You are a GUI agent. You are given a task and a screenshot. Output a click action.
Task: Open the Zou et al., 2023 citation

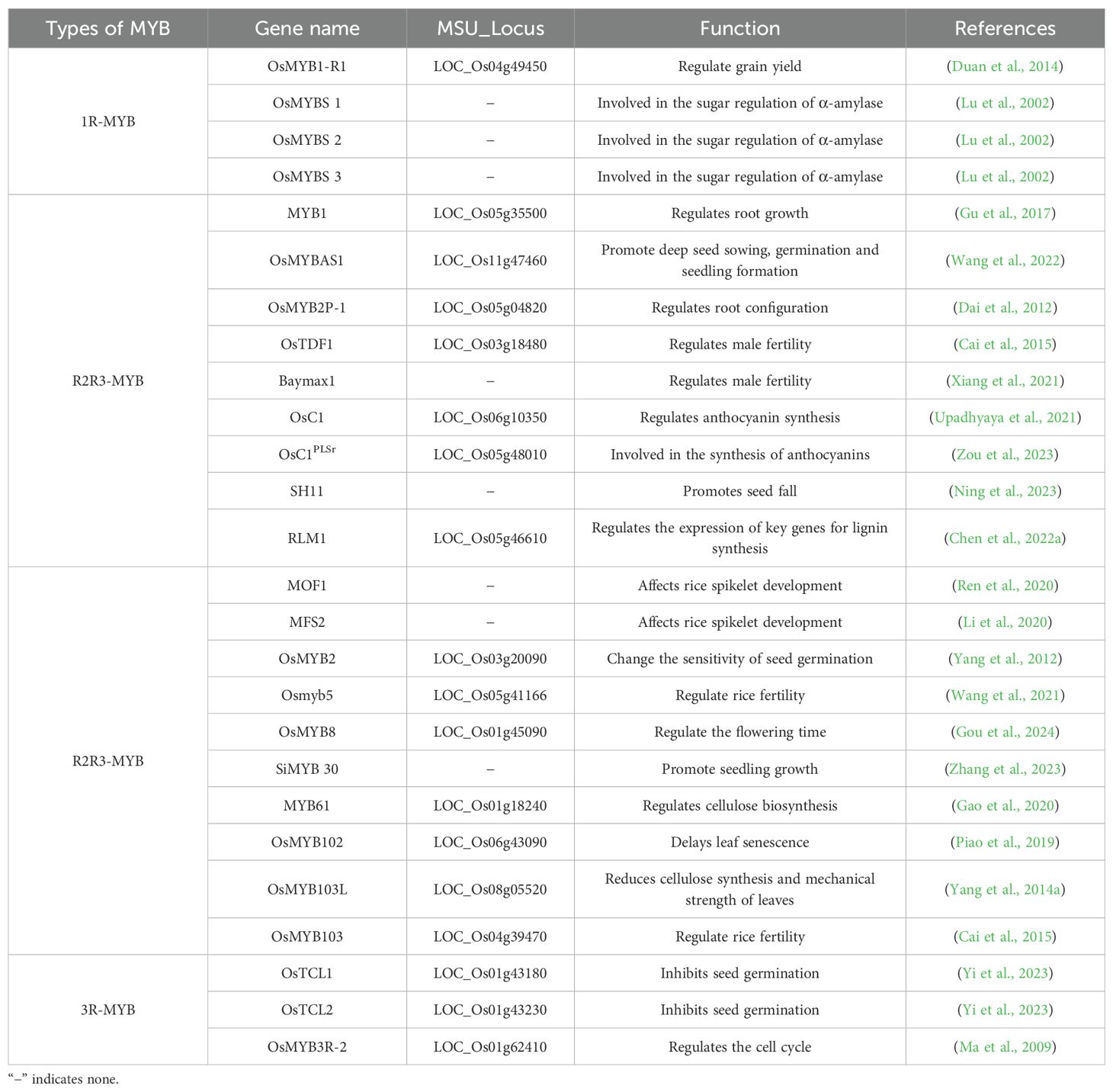(1005, 455)
